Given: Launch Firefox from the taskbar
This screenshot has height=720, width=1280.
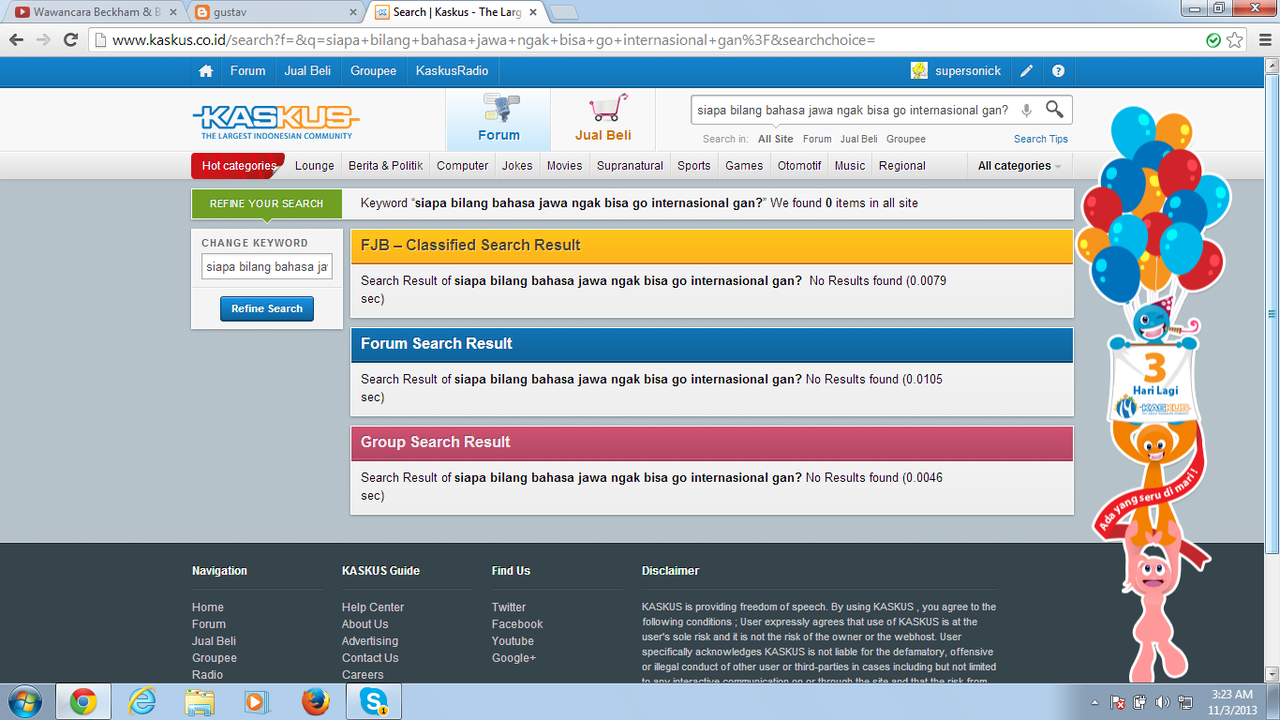Looking at the screenshot, I should point(315,702).
